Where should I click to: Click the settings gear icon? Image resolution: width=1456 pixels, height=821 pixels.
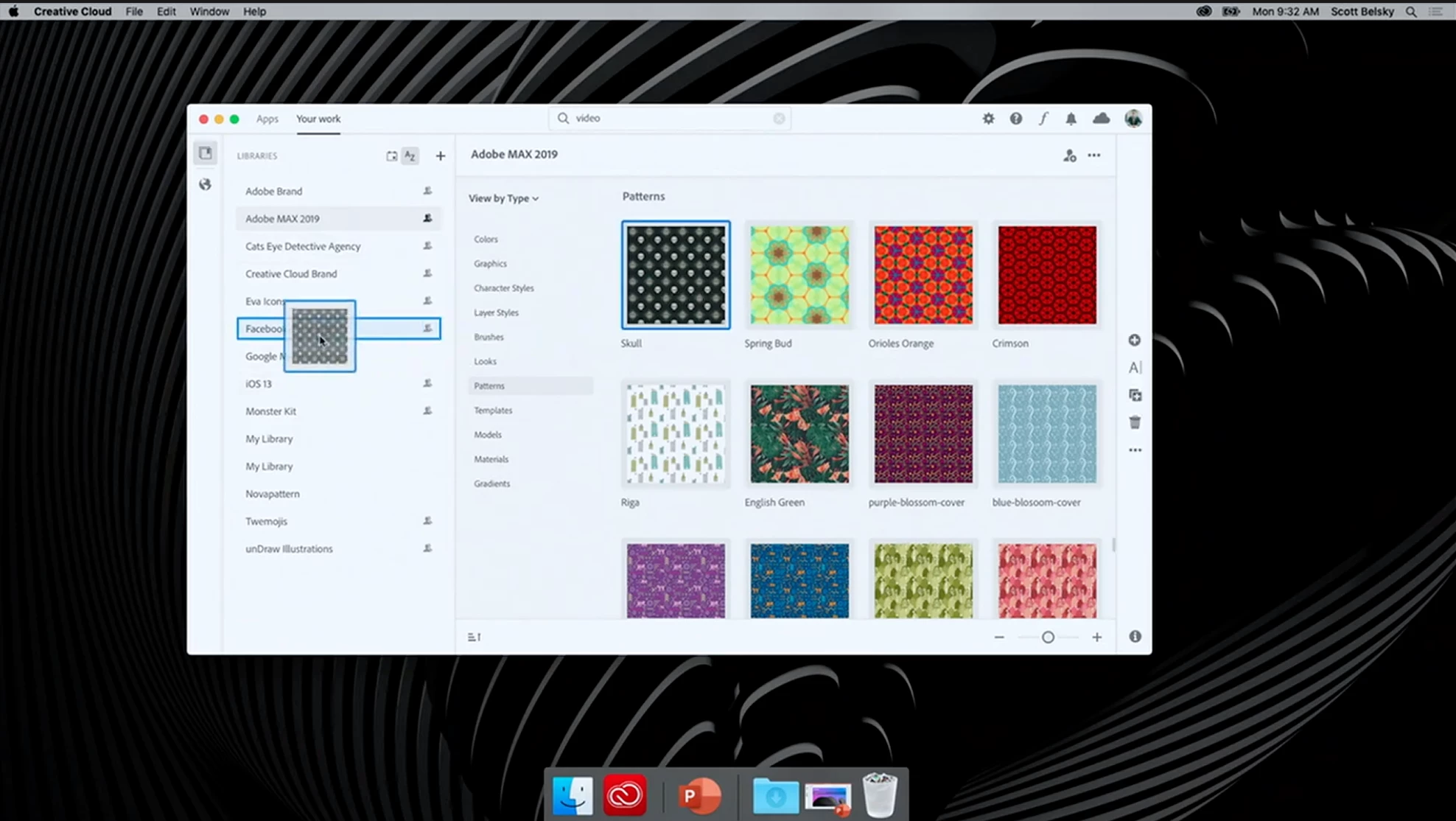988,119
